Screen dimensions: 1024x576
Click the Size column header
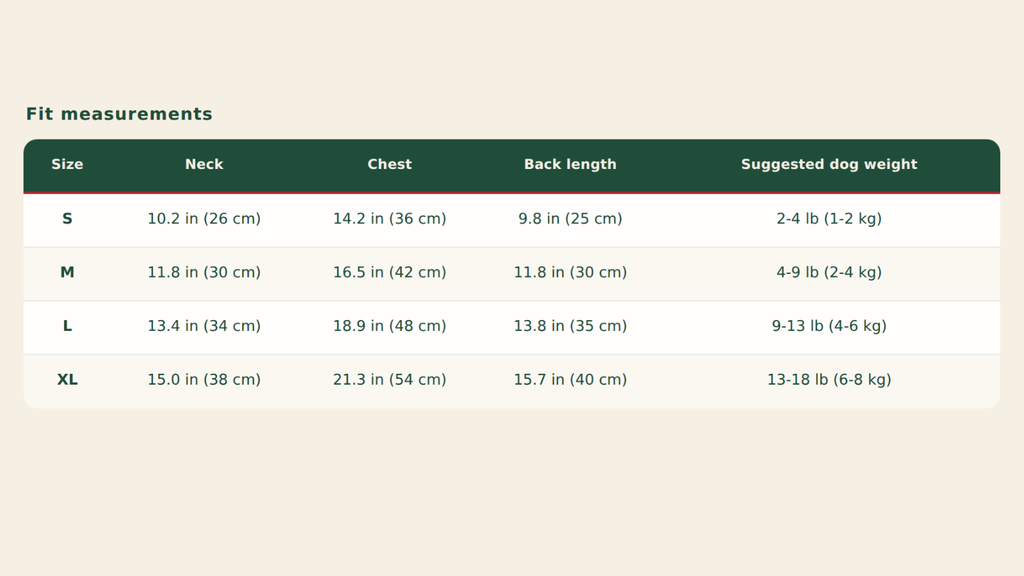(x=67, y=165)
